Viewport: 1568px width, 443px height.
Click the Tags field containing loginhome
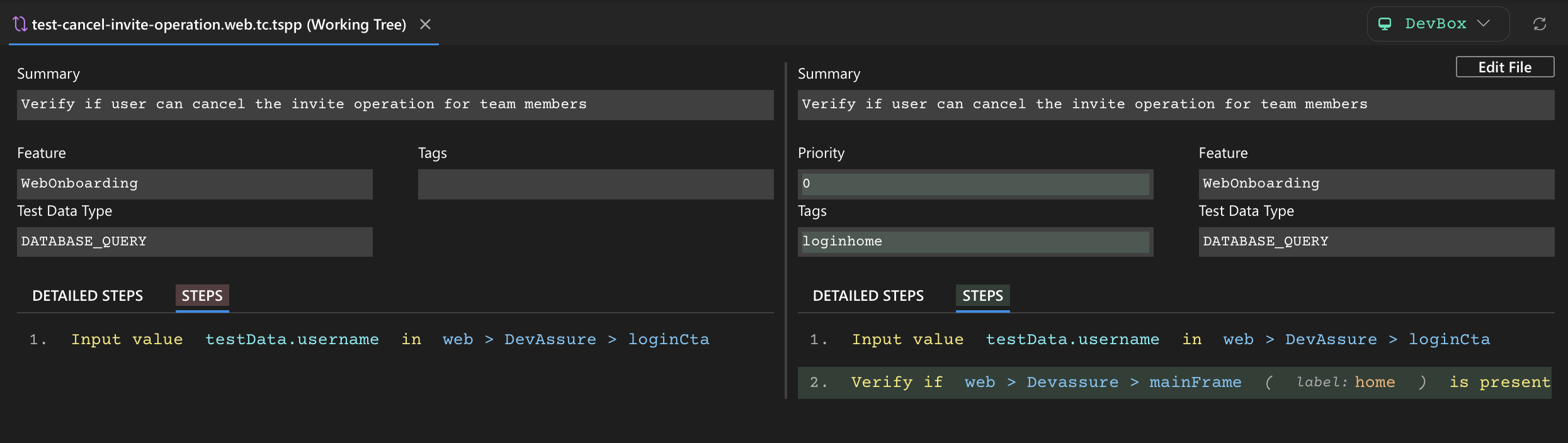pyautogui.click(x=974, y=242)
